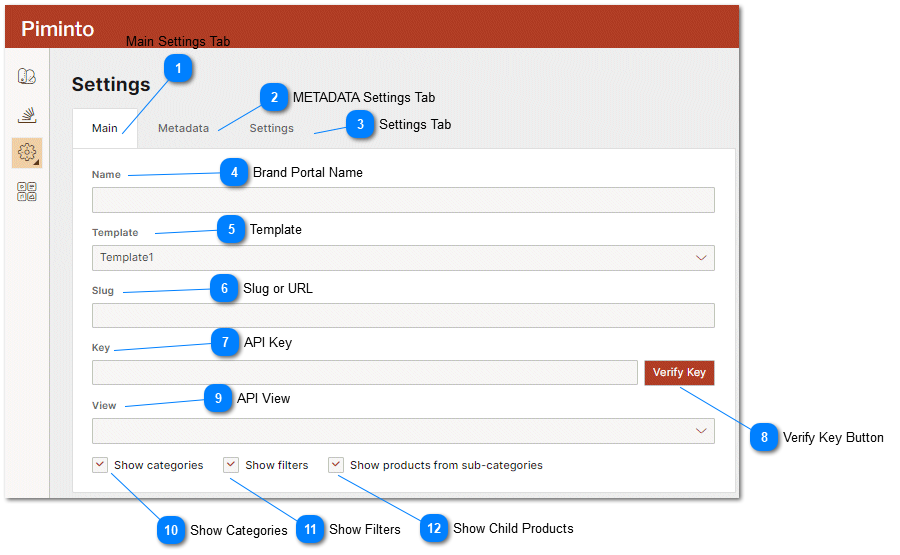Select the settings gear icon in the sidebar

27,153
